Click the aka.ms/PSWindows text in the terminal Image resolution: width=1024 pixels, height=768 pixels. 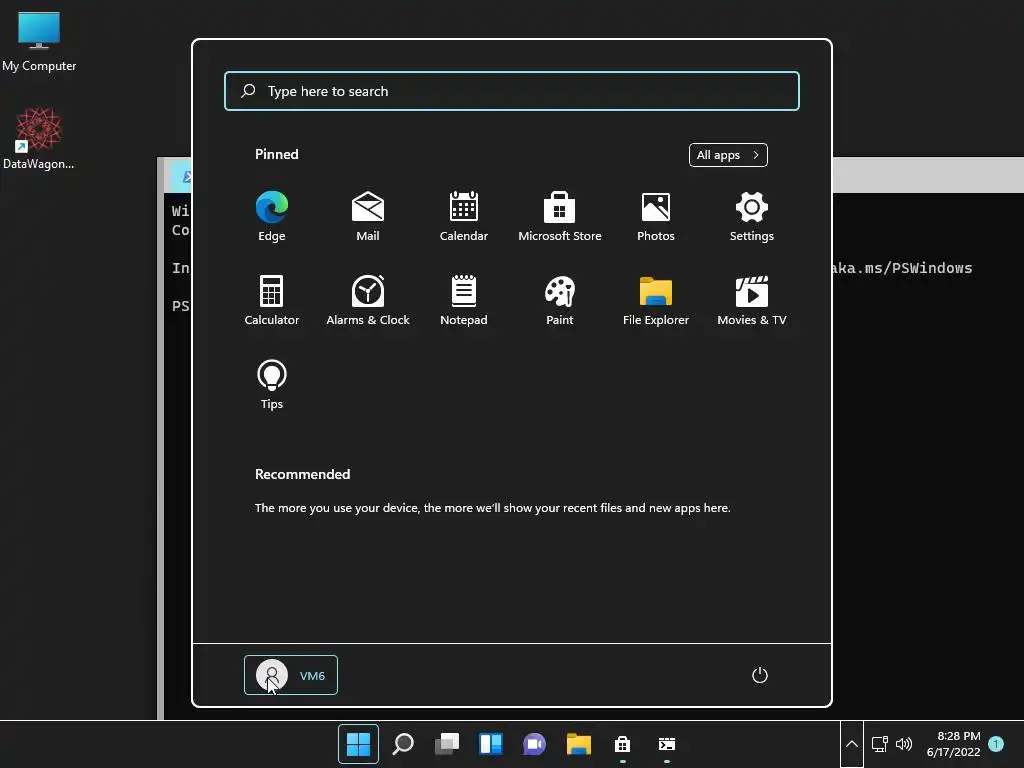[902, 268]
